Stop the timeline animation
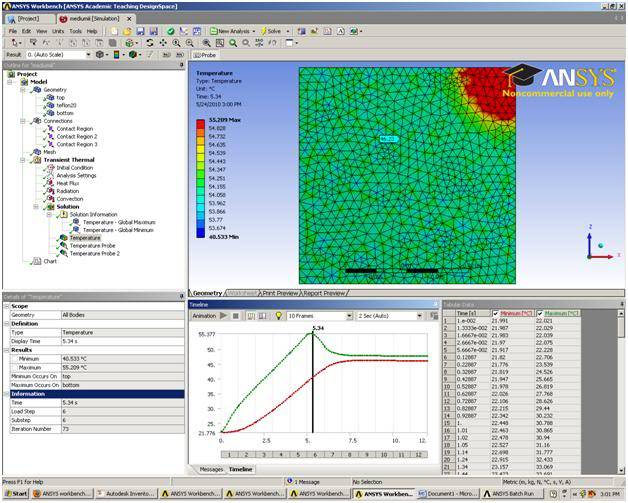The image size is (628, 503). [x=236, y=316]
